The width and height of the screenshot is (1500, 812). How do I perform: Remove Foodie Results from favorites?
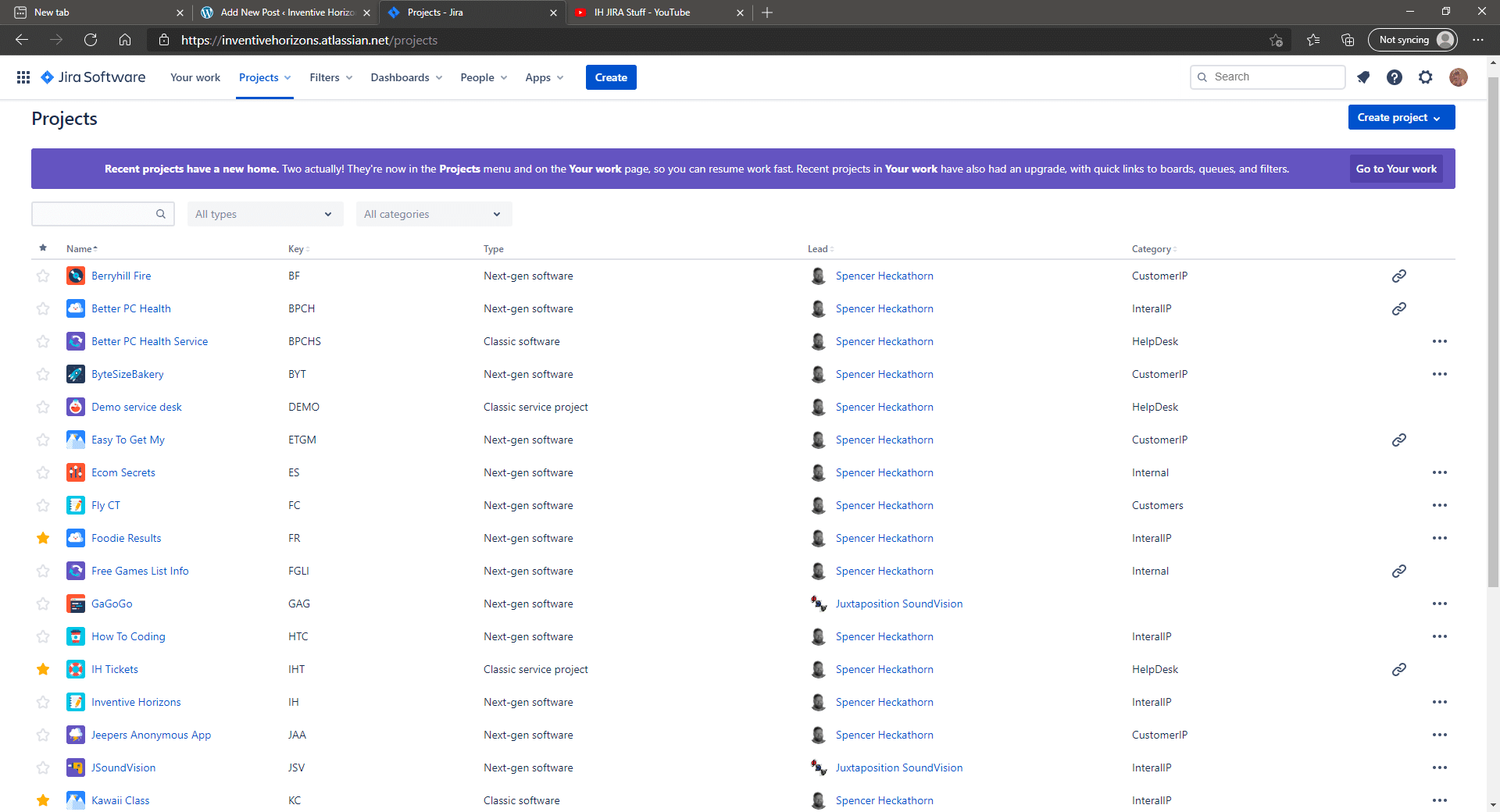tap(43, 538)
